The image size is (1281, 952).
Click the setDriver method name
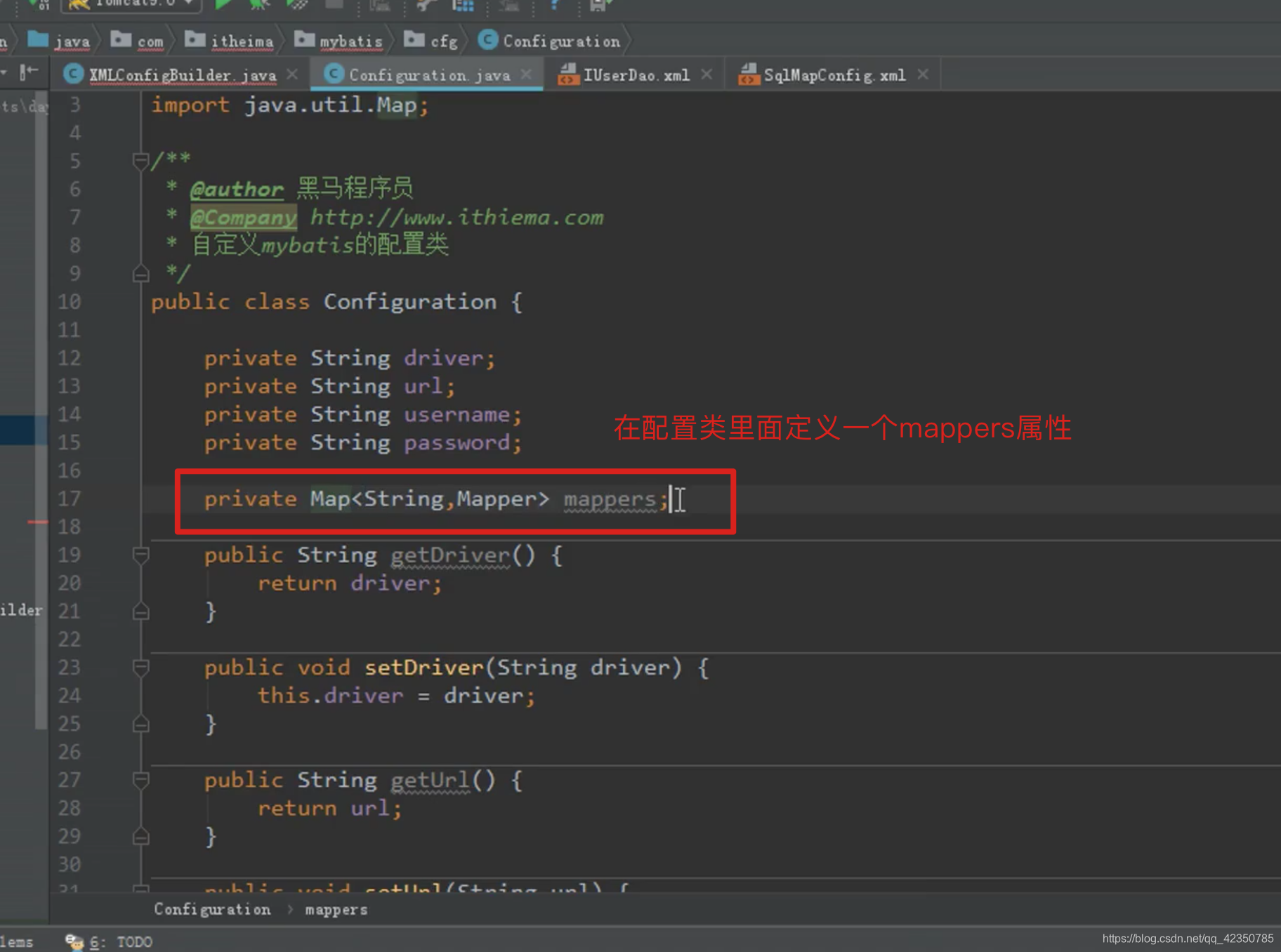[424, 668]
